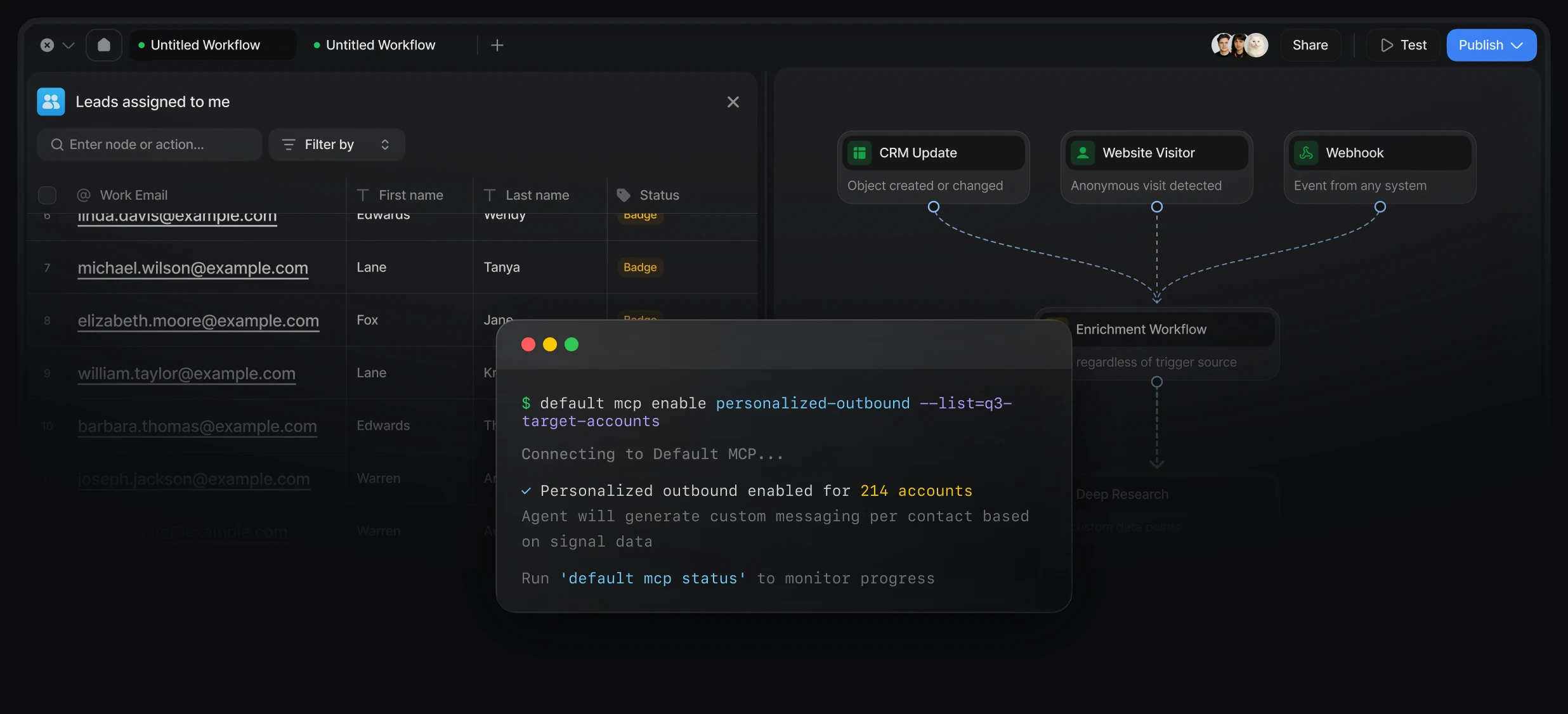Focus the Enter node or action search field
The height and width of the screenshot is (714, 1568).
150,145
